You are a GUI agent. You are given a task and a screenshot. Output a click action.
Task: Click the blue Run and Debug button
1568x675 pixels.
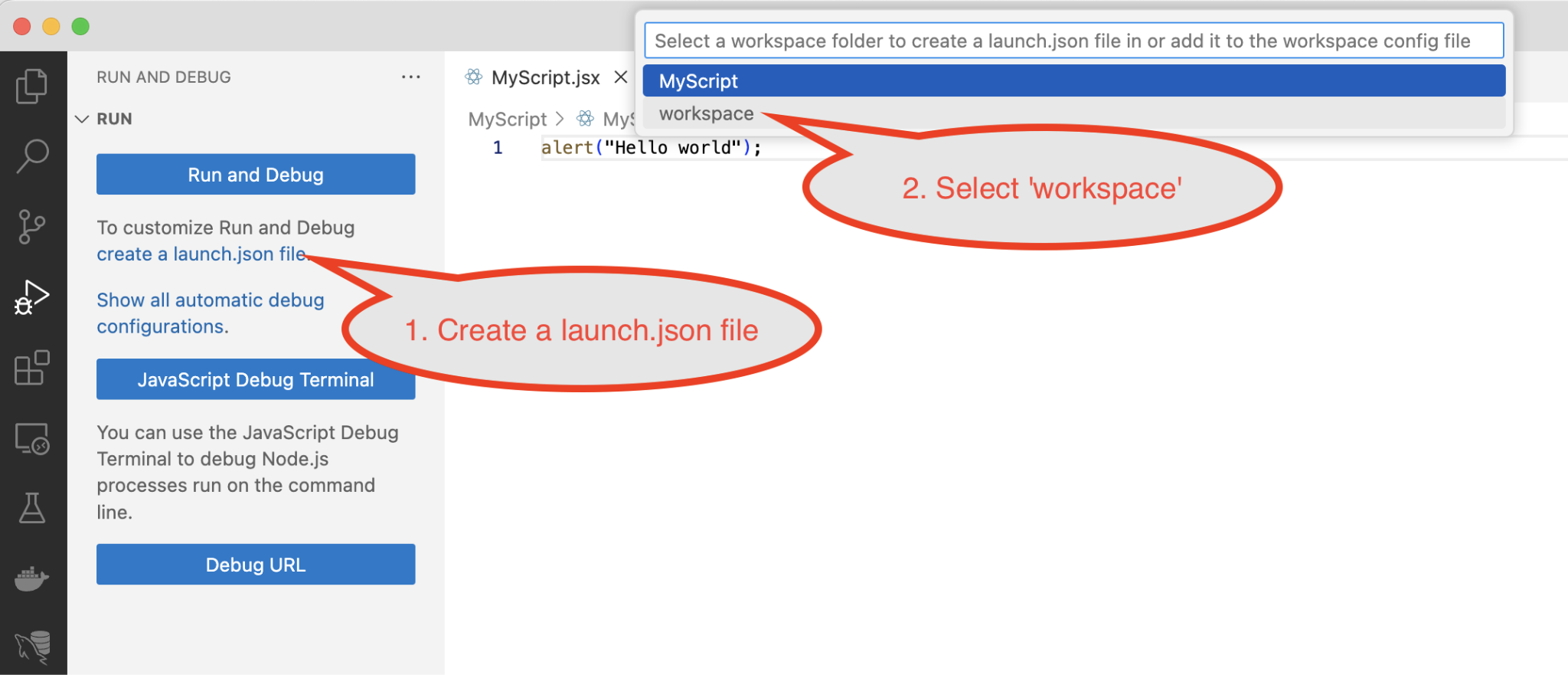click(256, 175)
